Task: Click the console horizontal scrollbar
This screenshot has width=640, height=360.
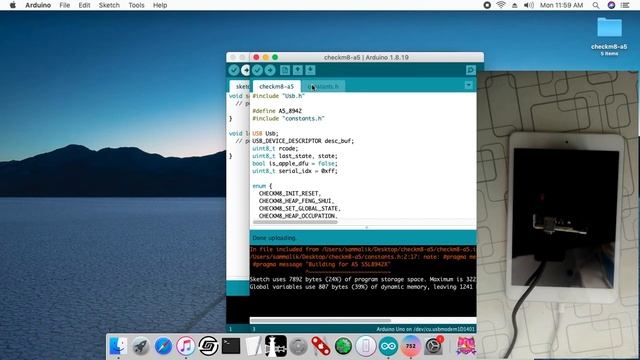Action: 320,320
